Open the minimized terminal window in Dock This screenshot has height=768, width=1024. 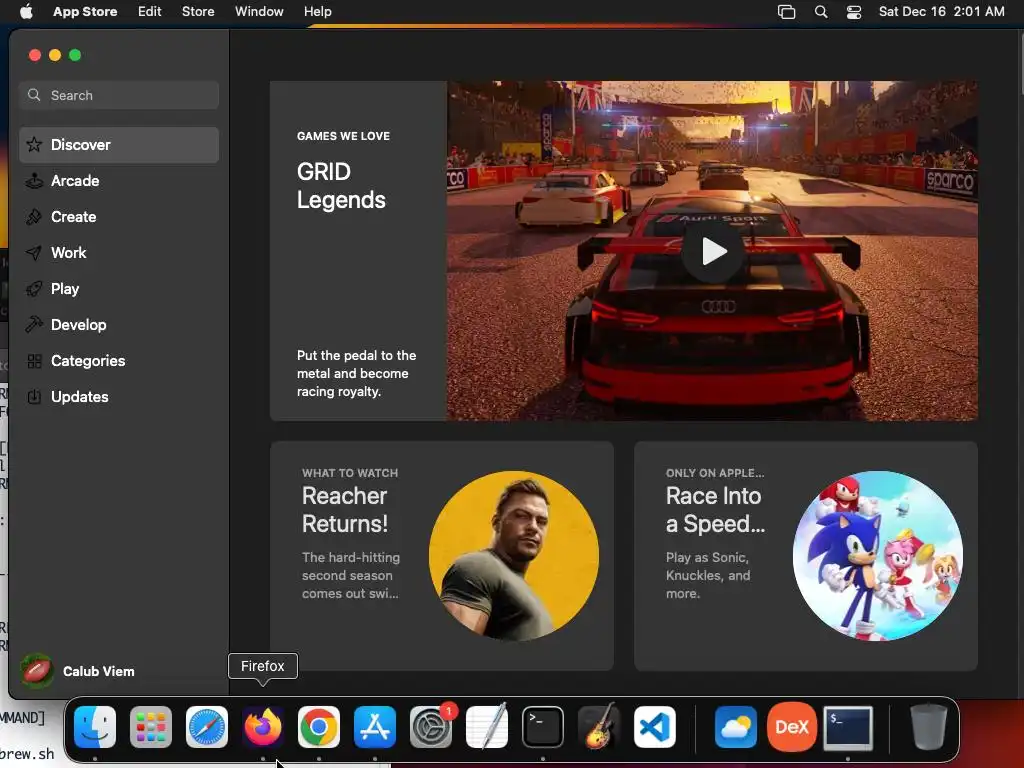point(848,727)
